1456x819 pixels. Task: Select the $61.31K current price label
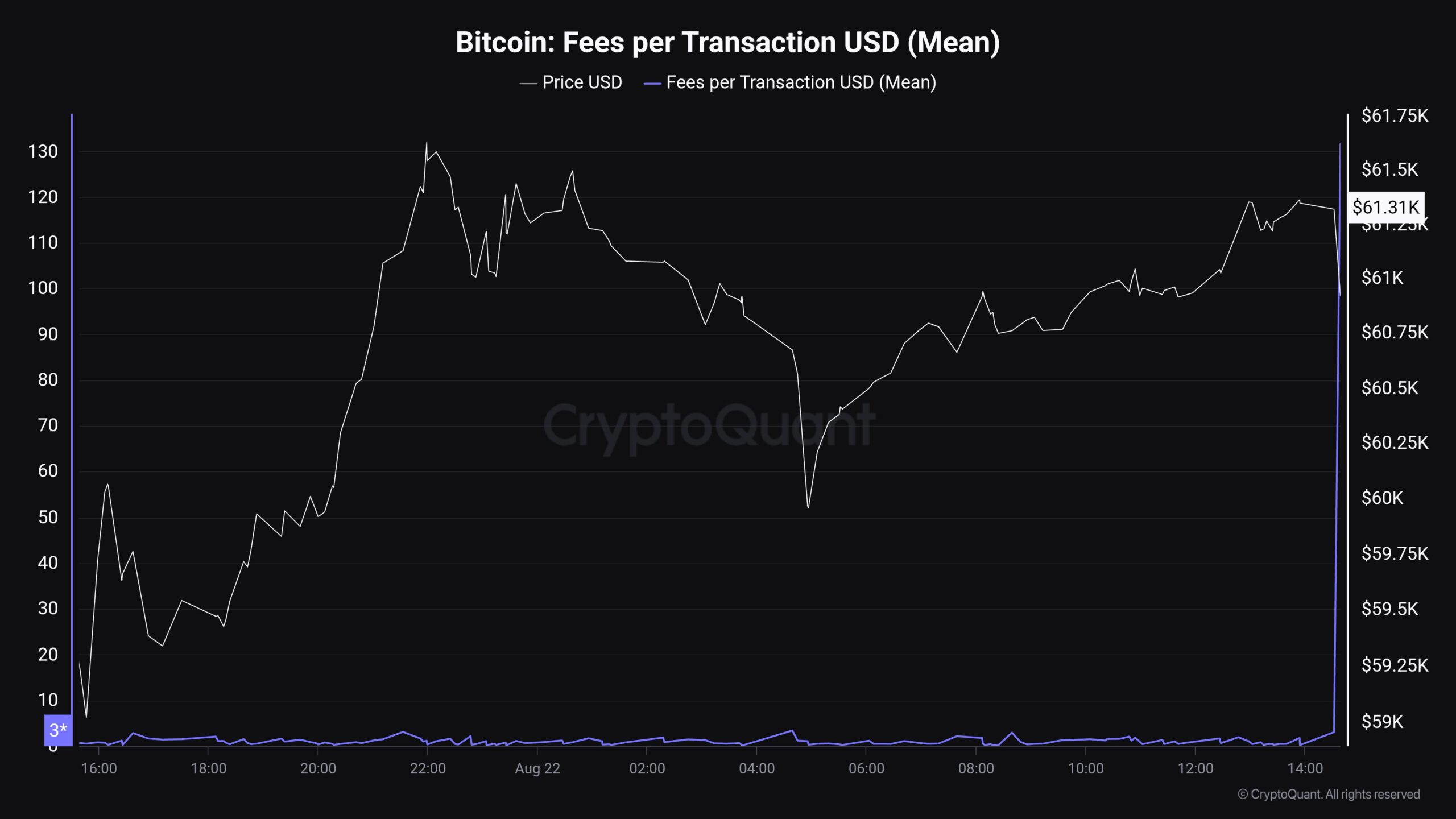click(x=1386, y=207)
